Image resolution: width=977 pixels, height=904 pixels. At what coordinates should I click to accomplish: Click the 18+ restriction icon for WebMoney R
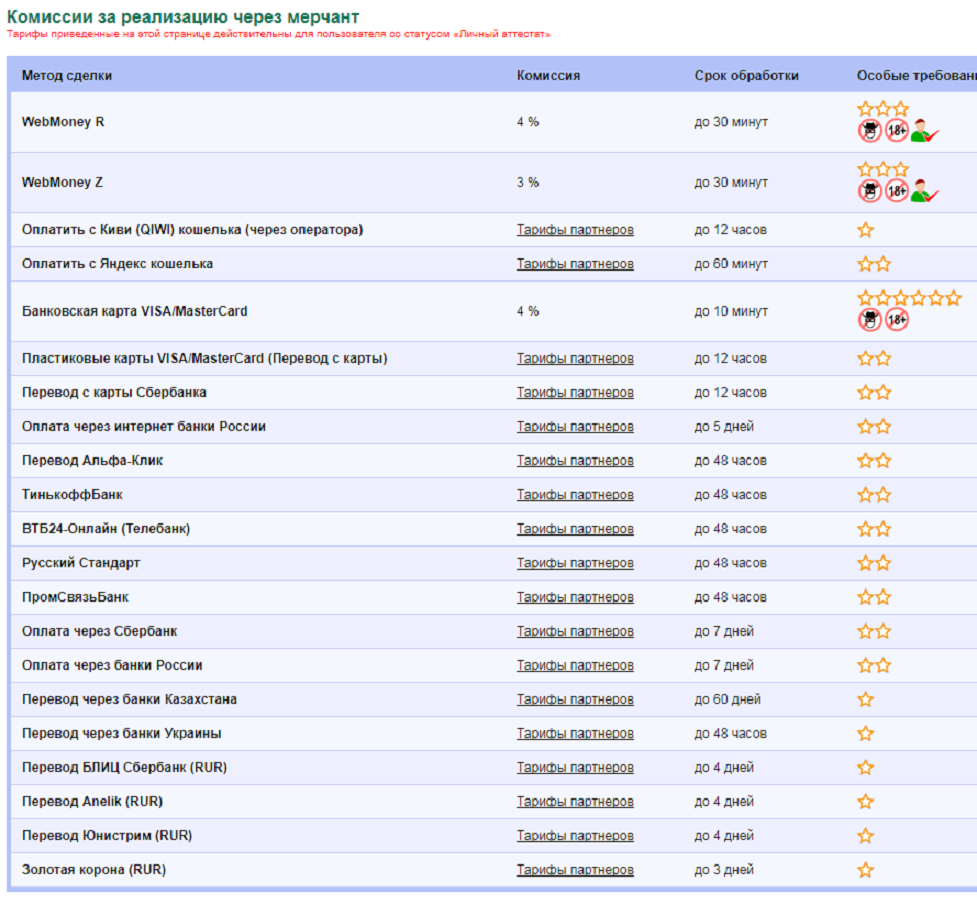tap(896, 130)
